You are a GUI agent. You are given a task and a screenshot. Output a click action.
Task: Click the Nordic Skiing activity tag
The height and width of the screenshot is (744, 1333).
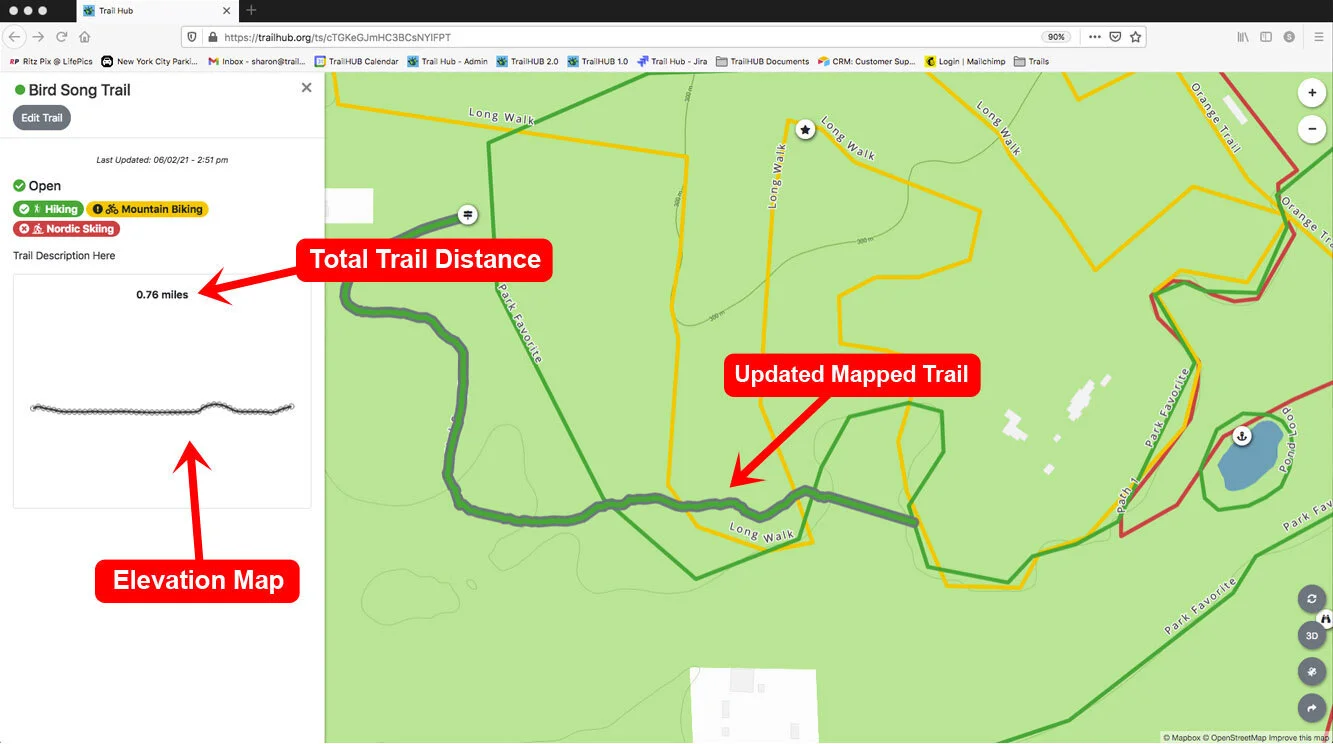(66, 229)
